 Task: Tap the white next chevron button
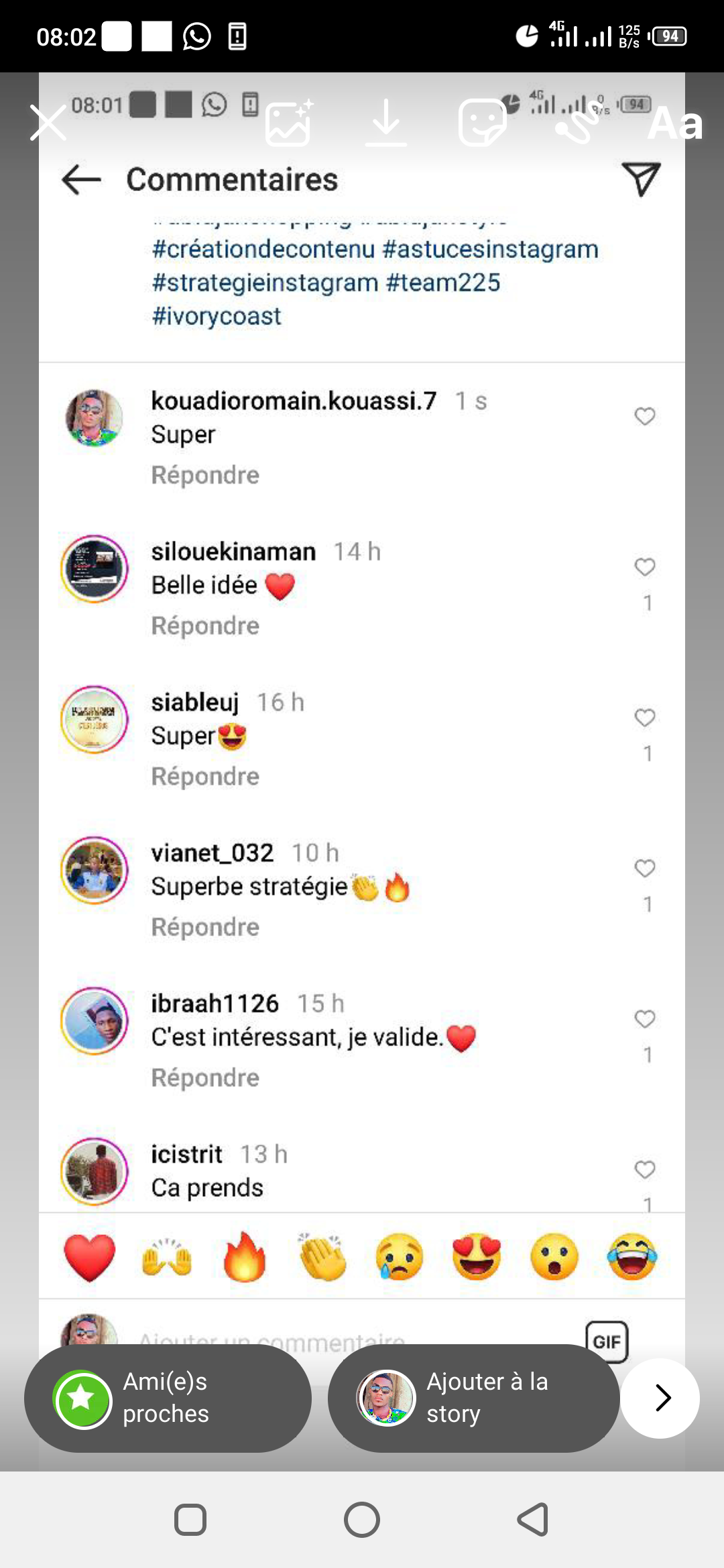(x=660, y=1398)
